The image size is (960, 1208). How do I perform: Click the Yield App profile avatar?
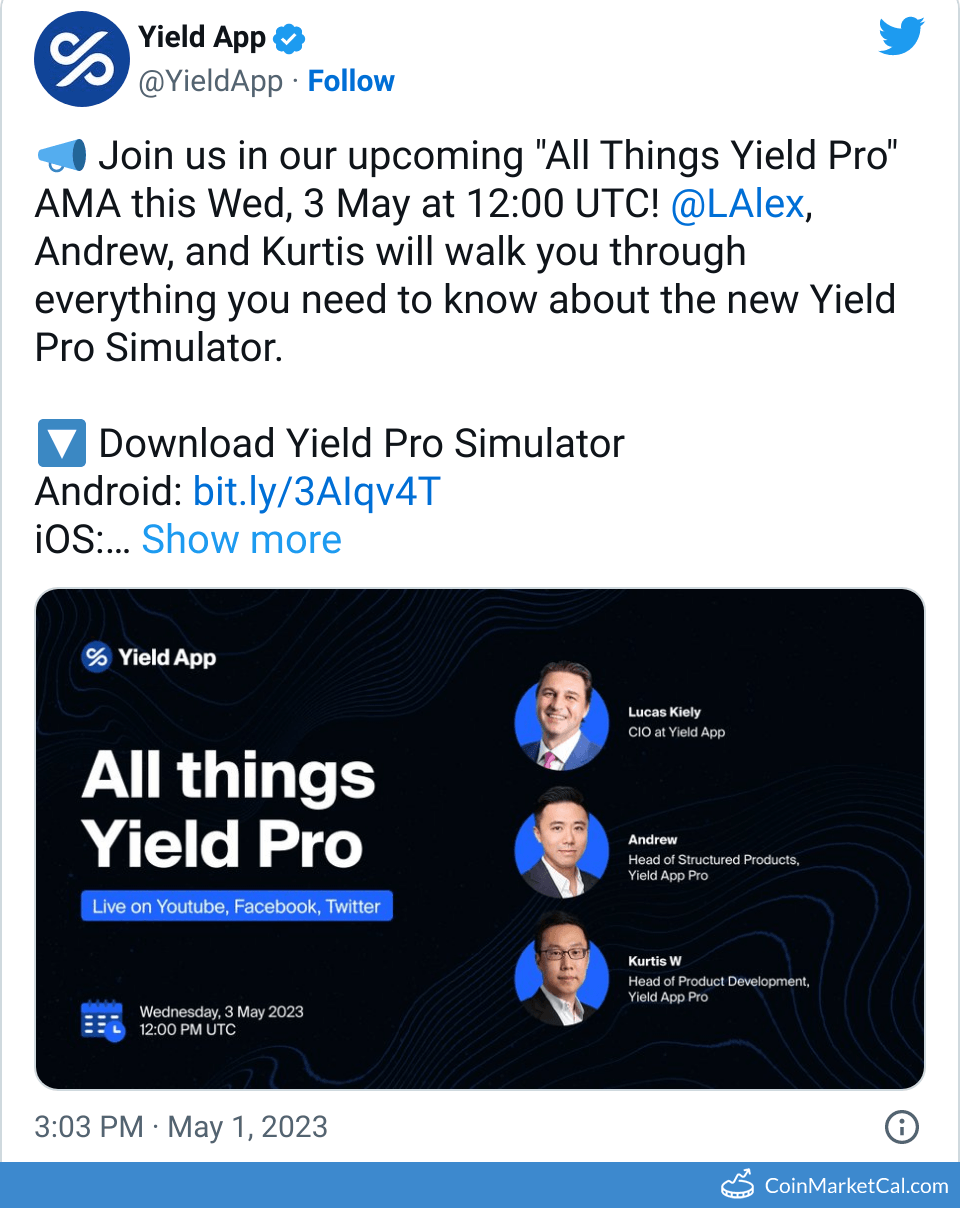83,59
